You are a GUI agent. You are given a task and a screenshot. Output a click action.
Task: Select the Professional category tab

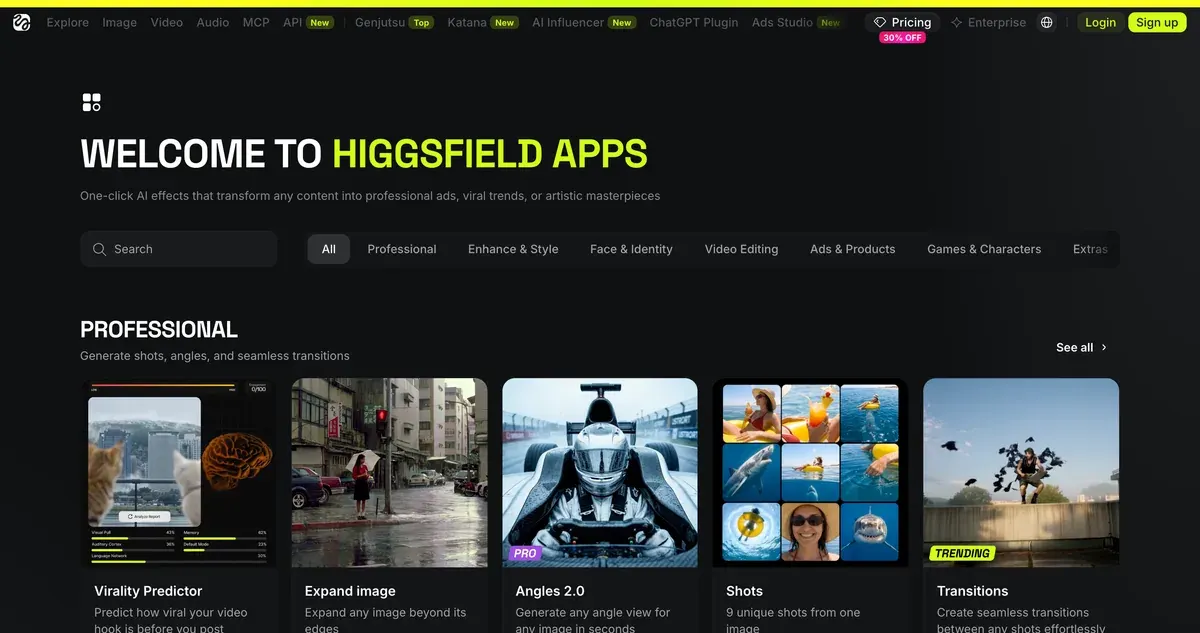(402, 249)
